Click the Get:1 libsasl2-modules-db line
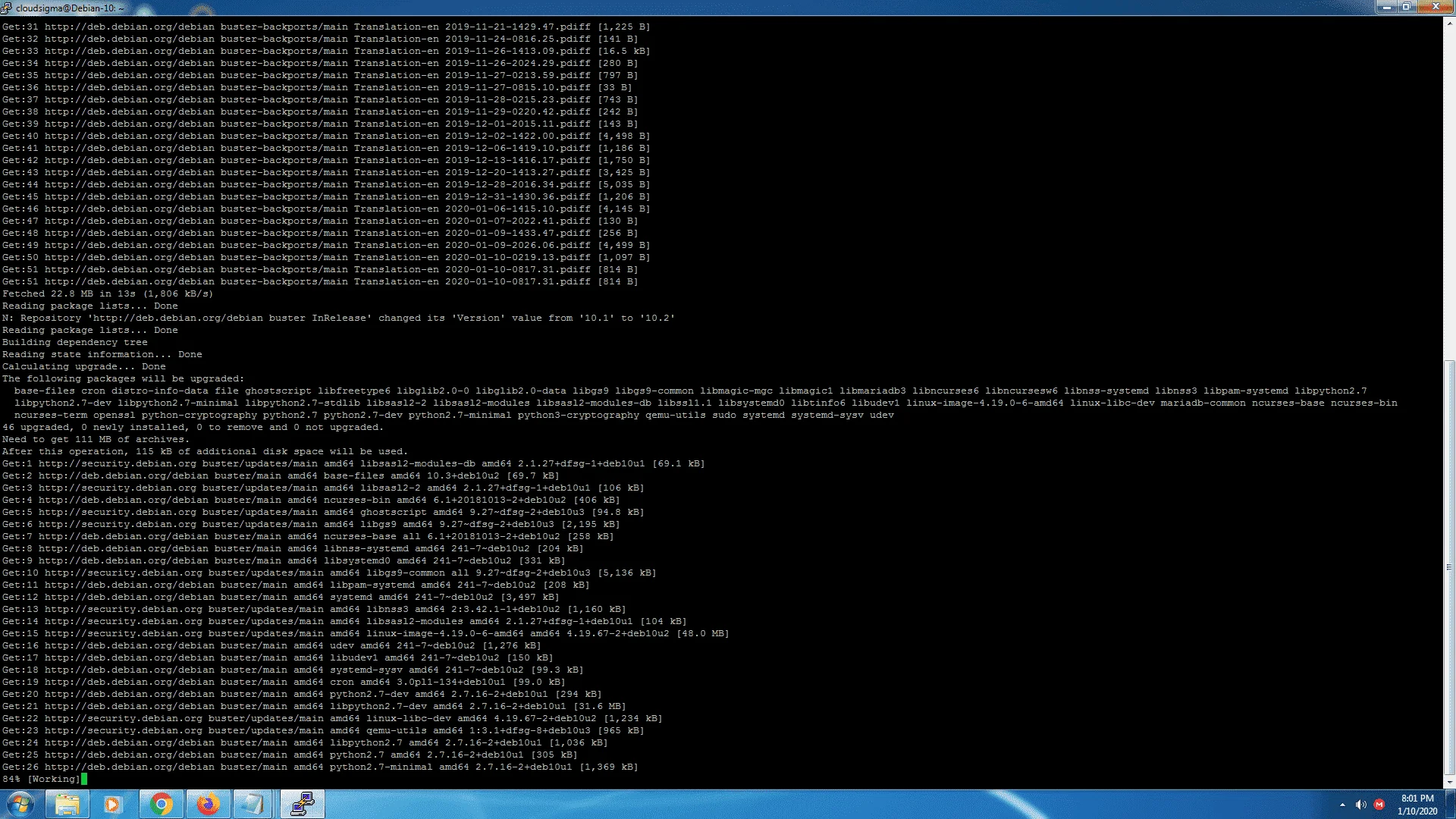 click(x=353, y=463)
